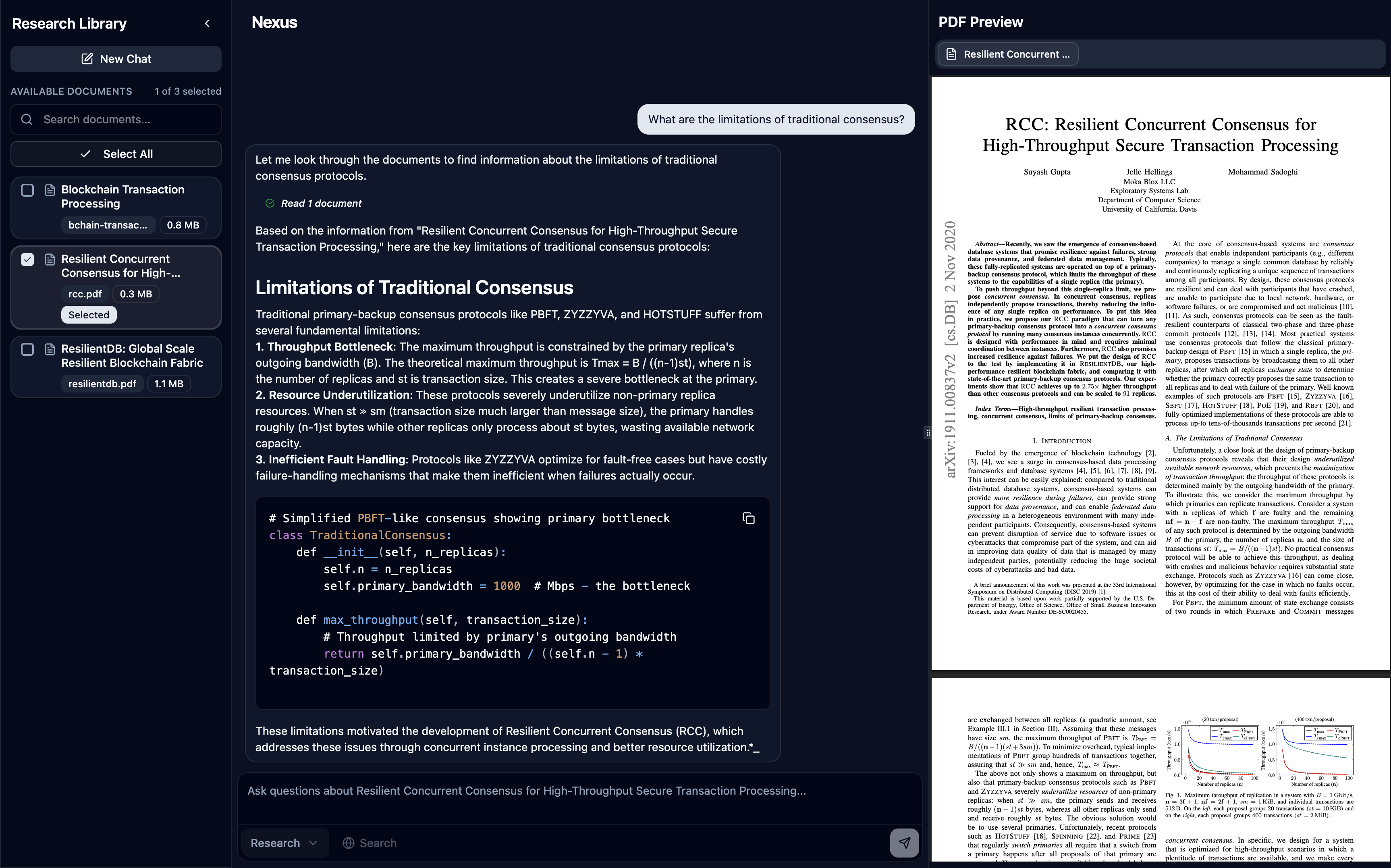Uncheck Resilient Concurrent Consensus document checkbox
The height and width of the screenshot is (868, 1391).
27,260
